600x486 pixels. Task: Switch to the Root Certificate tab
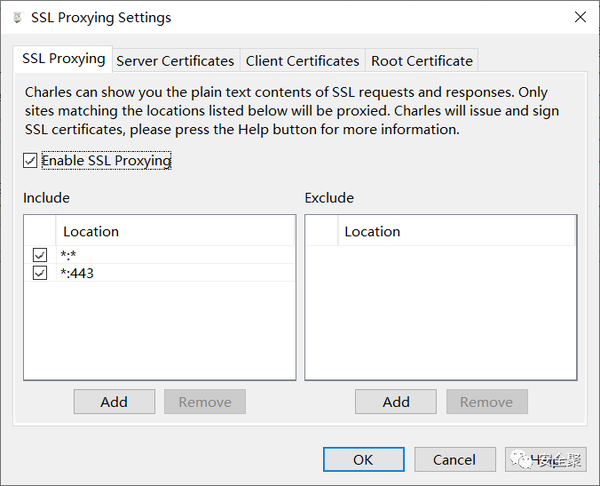coord(422,61)
